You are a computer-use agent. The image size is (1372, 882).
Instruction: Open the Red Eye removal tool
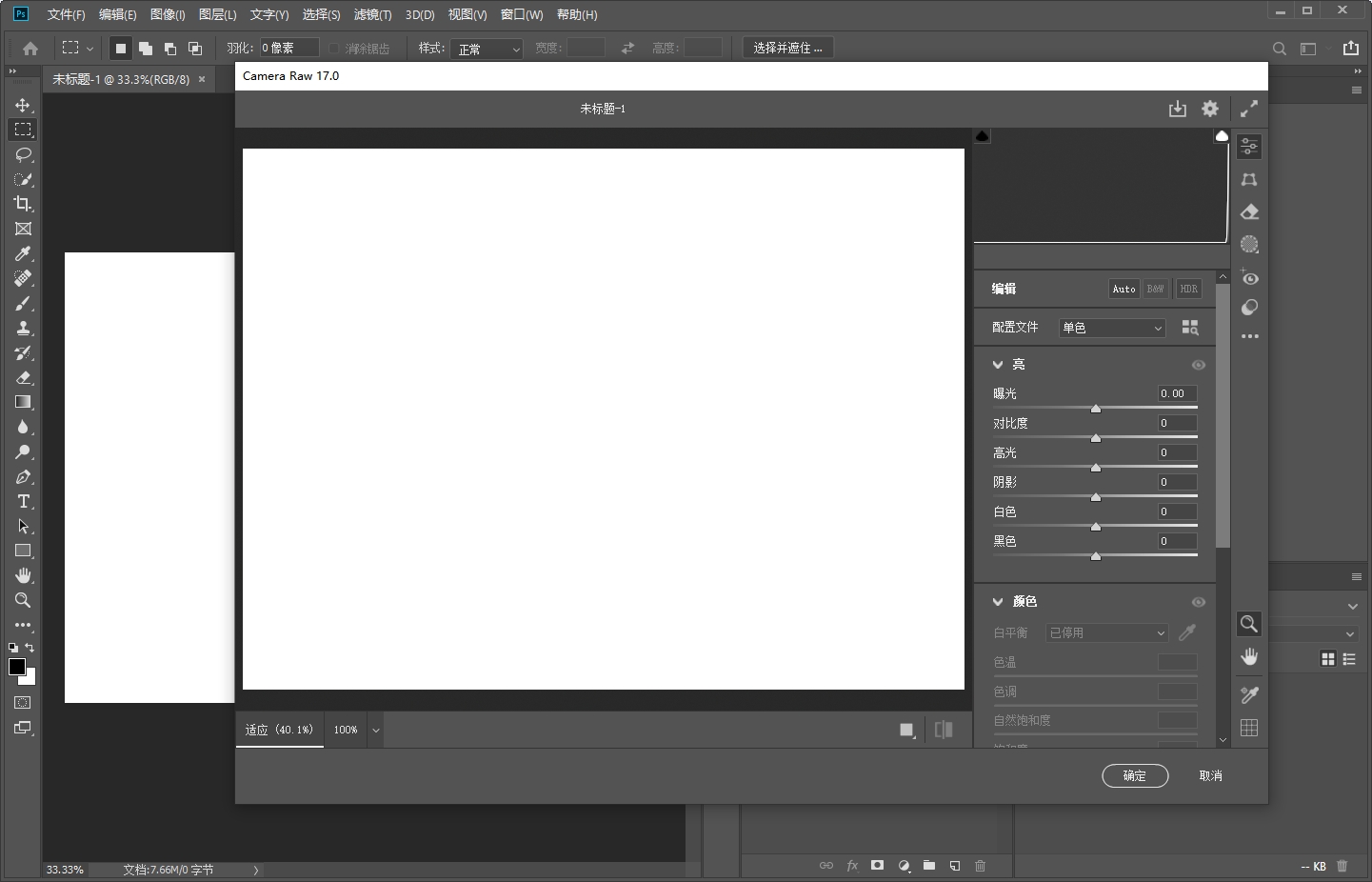tap(1250, 278)
